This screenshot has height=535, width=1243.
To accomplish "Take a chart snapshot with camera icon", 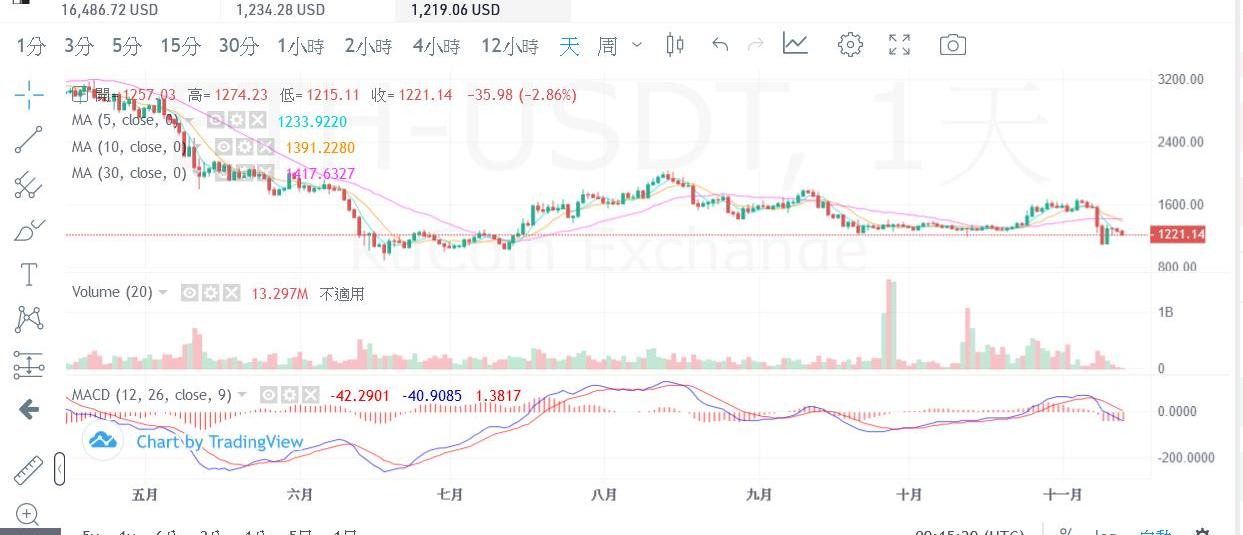I will click(952, 45).
